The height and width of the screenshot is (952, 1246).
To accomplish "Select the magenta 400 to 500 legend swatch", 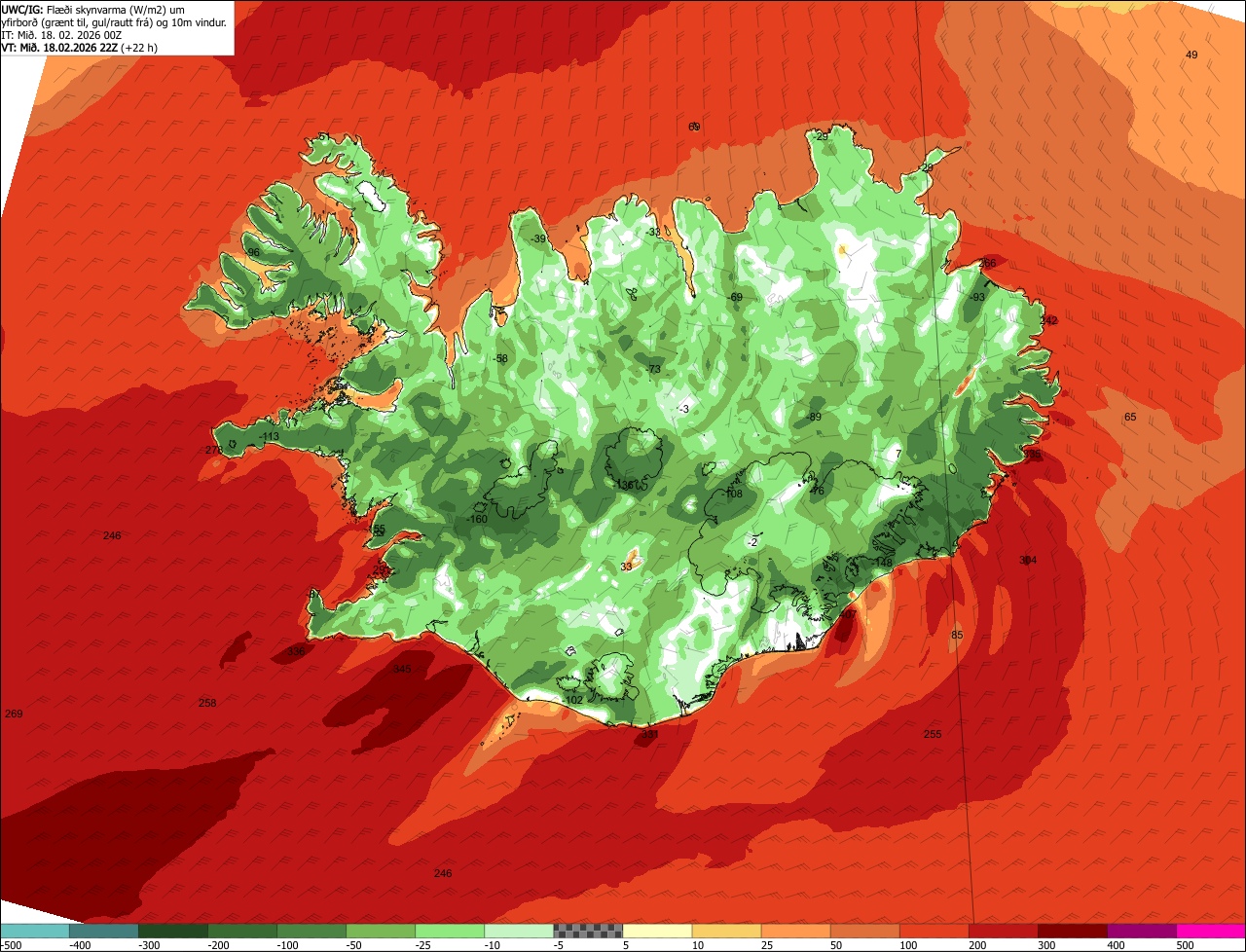I will point(1142,931).
